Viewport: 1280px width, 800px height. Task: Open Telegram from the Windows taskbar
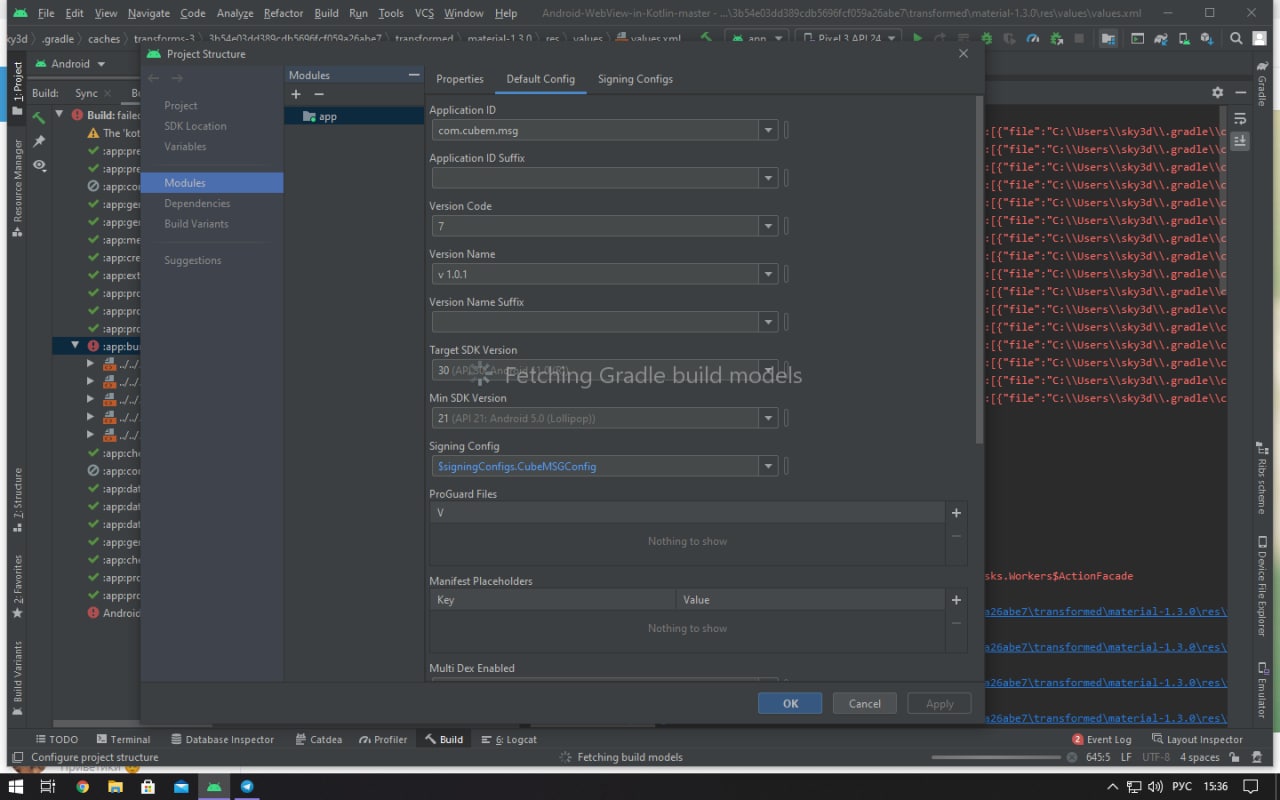point(246,786)
